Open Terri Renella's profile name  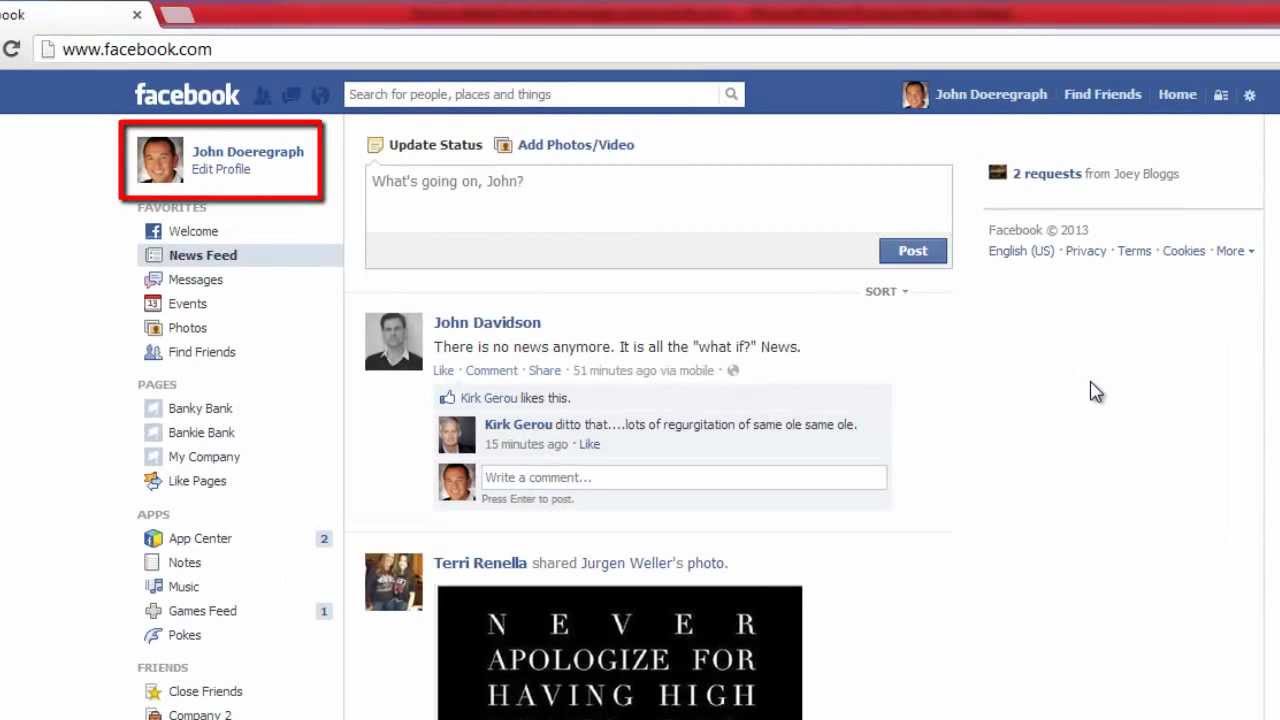(x=480, y=563)
